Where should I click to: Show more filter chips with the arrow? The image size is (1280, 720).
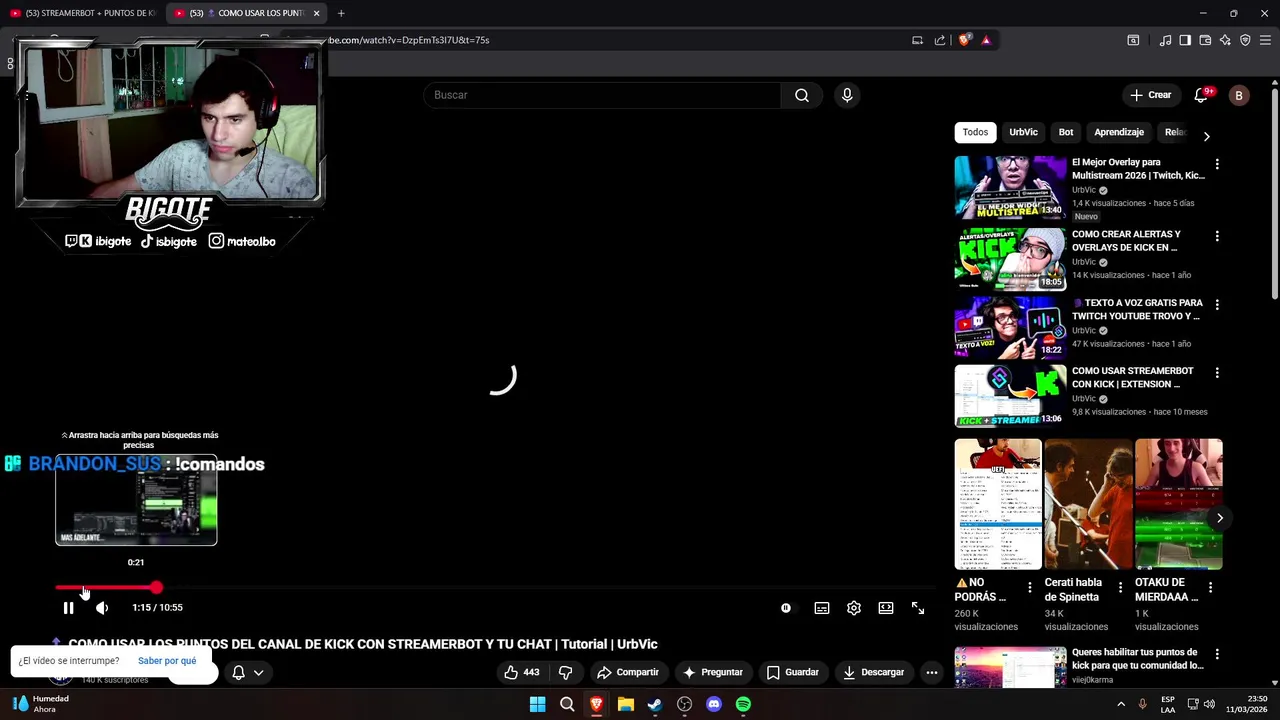click(x=1206, y=136)
